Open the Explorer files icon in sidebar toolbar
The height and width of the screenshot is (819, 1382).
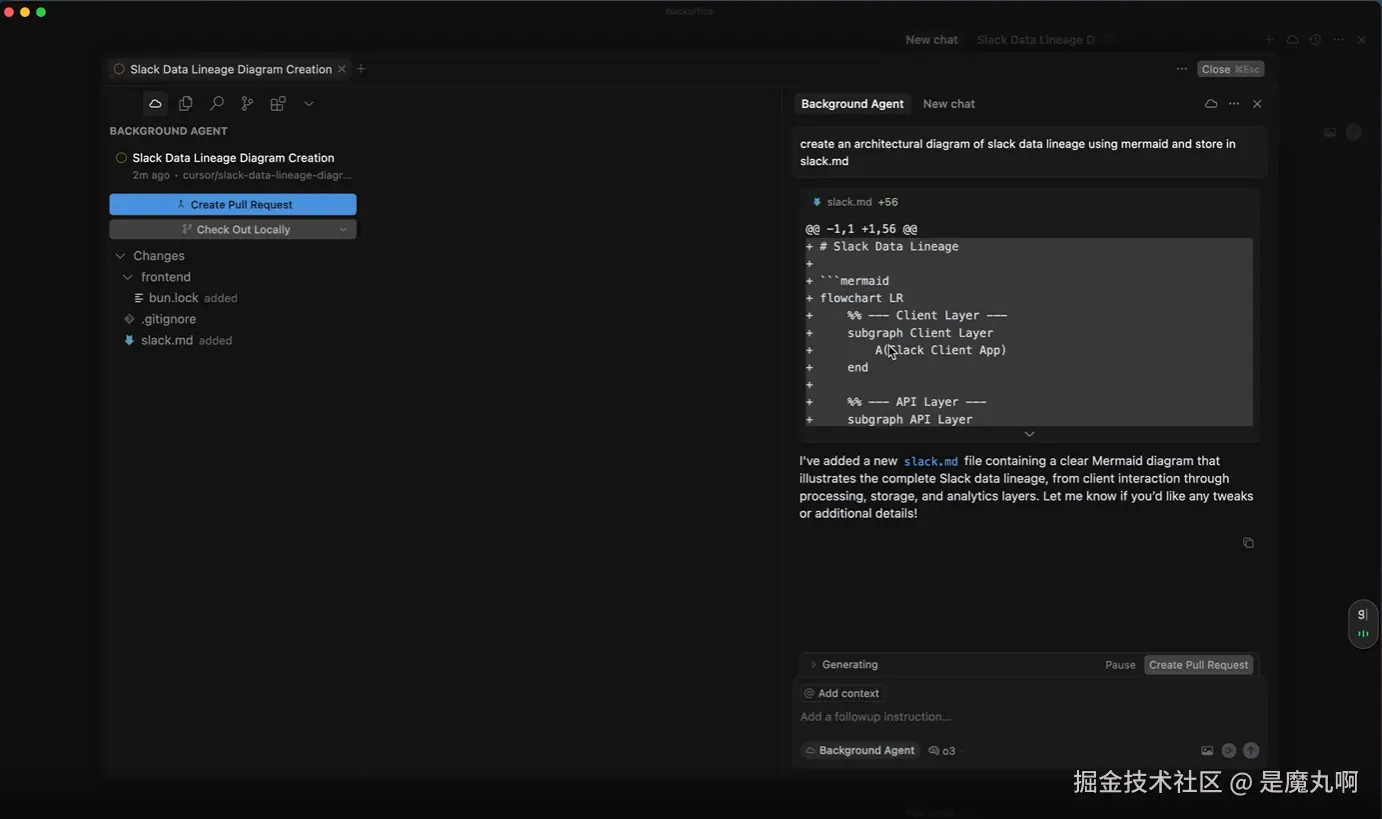[x=186, y=103]
